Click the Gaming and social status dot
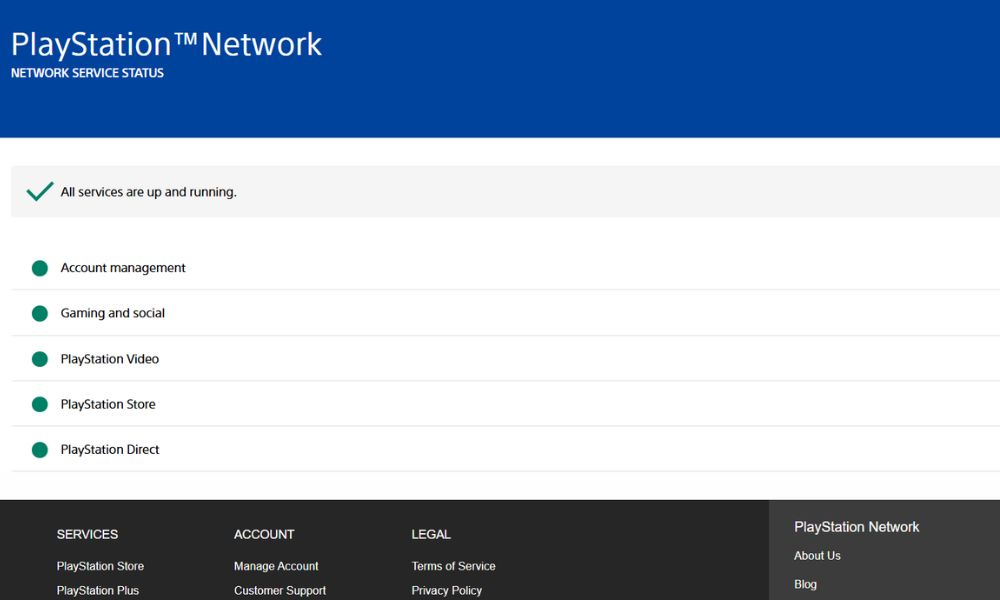This screenshot has width=1000, height=600. pos(39,312)
